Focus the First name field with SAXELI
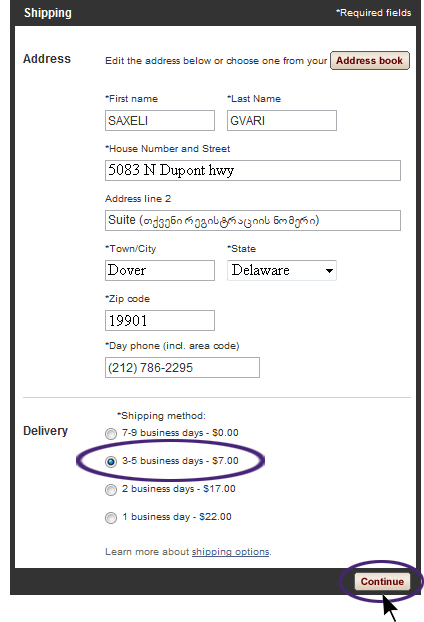This screenshot has height=622, width=424. pos(160,121)
